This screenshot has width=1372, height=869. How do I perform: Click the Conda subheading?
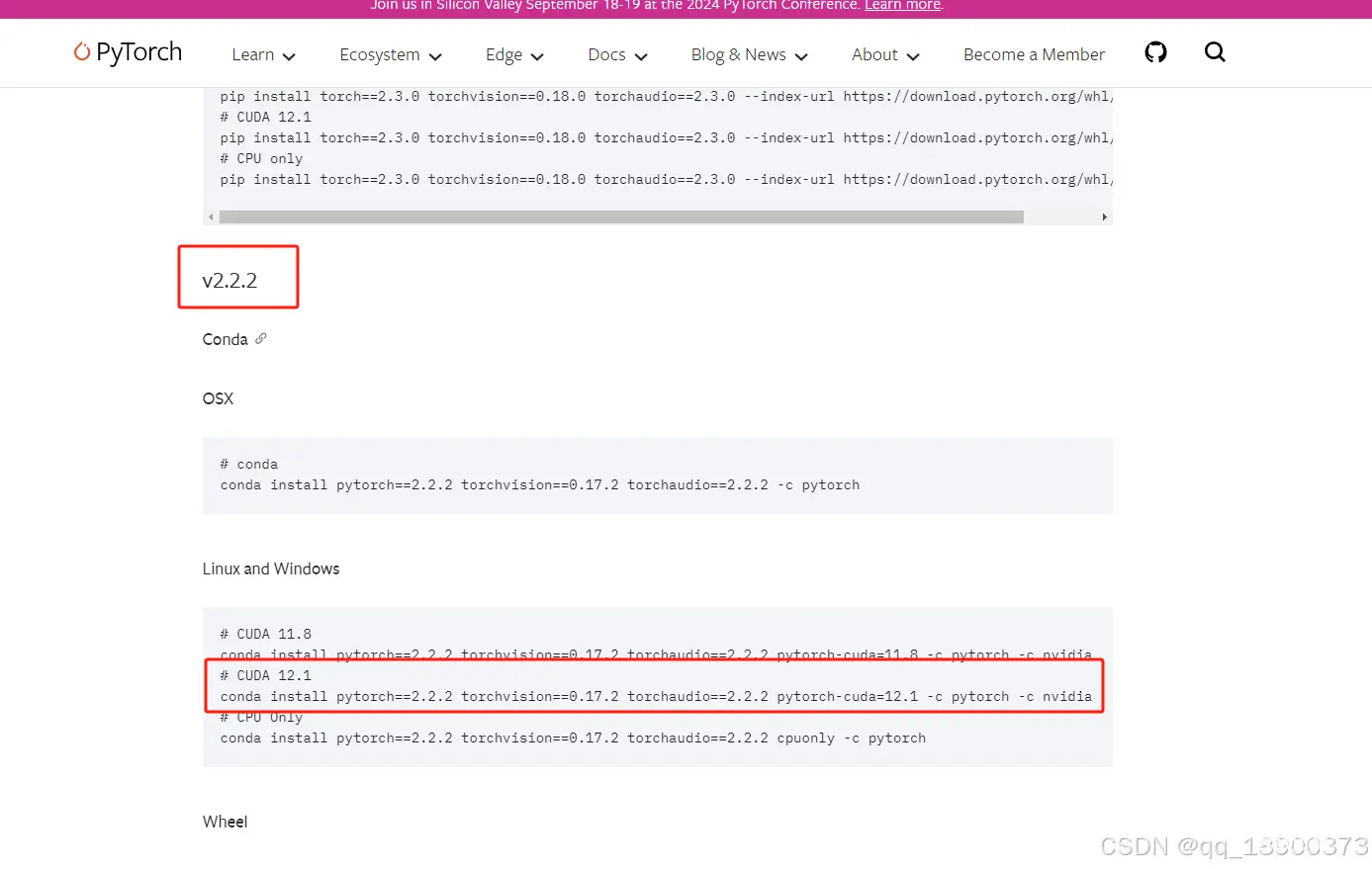[x=225, y=339]
